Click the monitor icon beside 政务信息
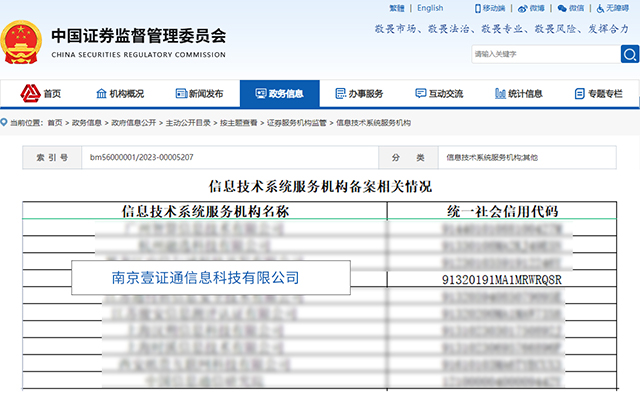Screen dimensions: 640x406 coord(261,93)
